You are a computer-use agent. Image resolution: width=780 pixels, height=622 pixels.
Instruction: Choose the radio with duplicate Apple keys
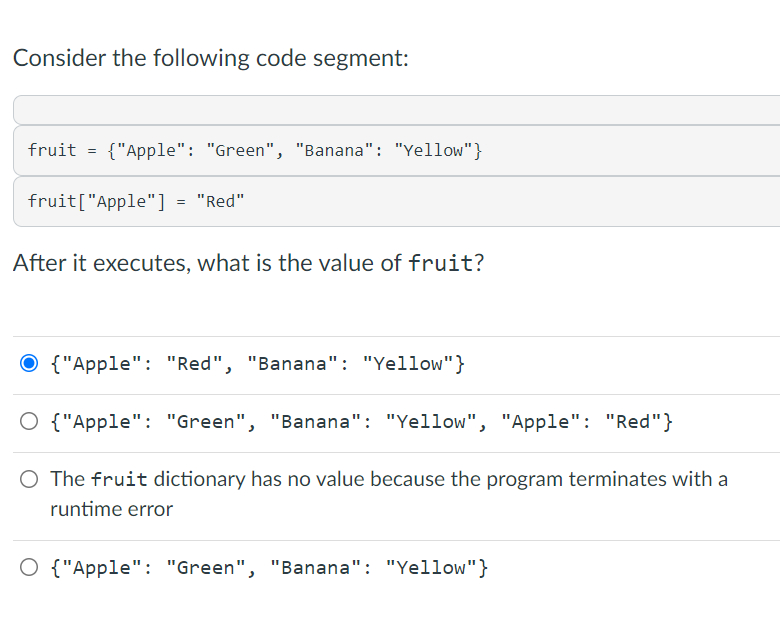[29, 421]
